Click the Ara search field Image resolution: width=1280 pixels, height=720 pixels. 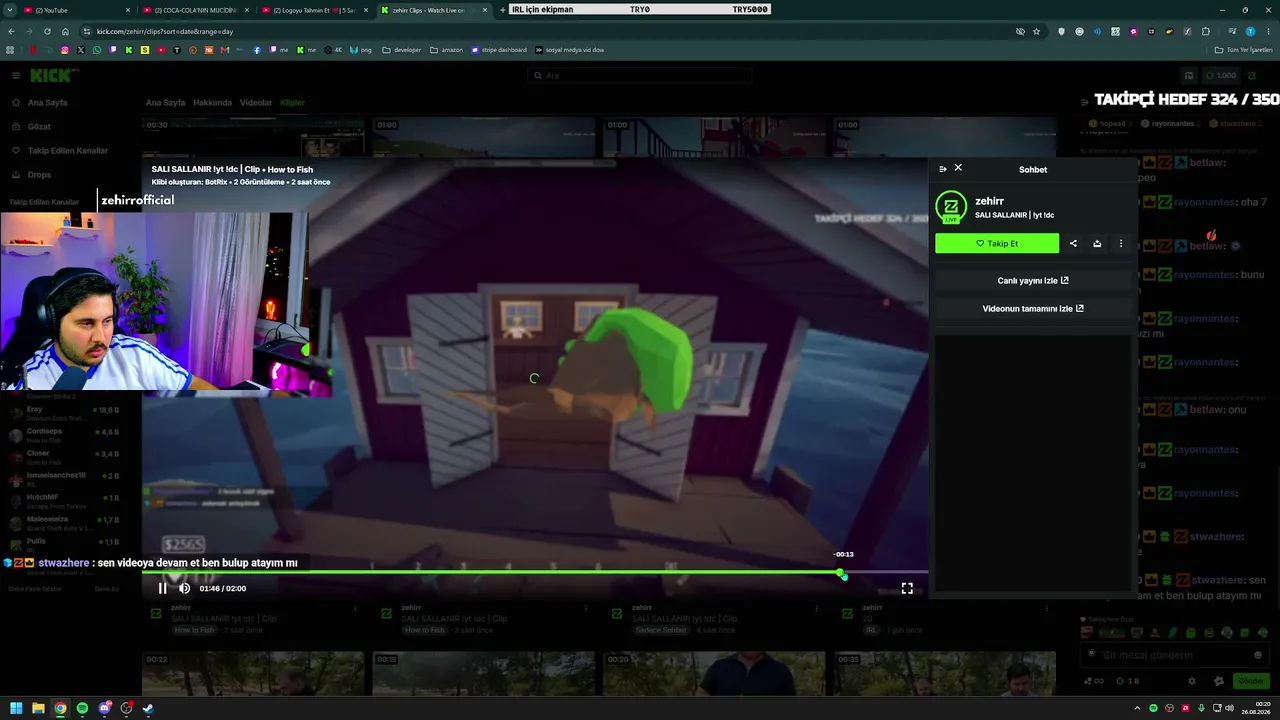640,76
